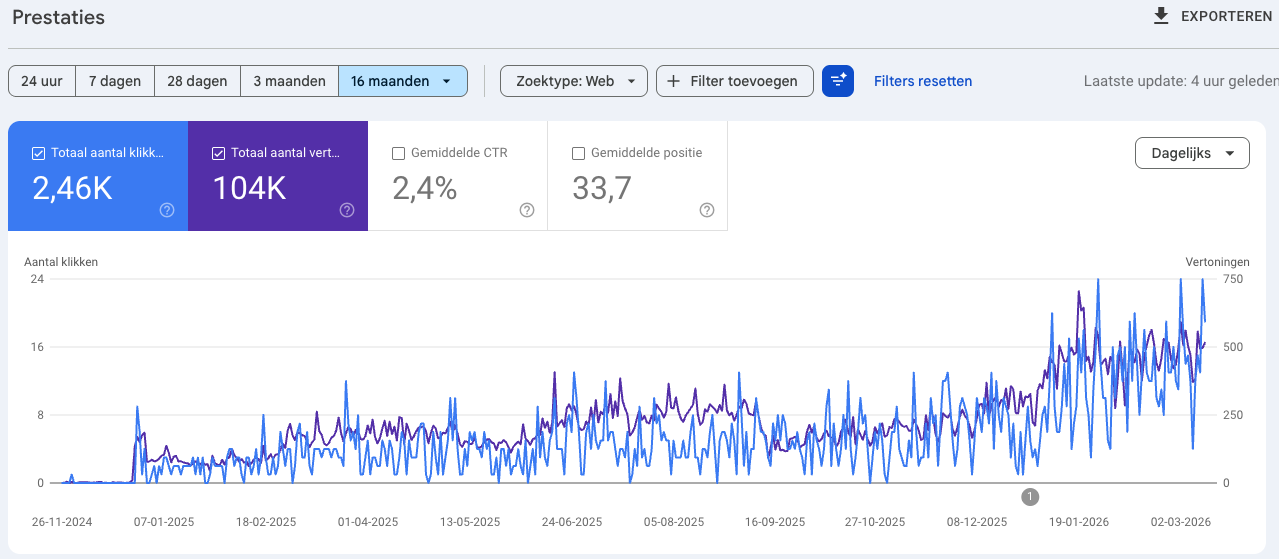The image size is (1279, 559).
Task: Open help icon on clicks card
Action: 167,210
